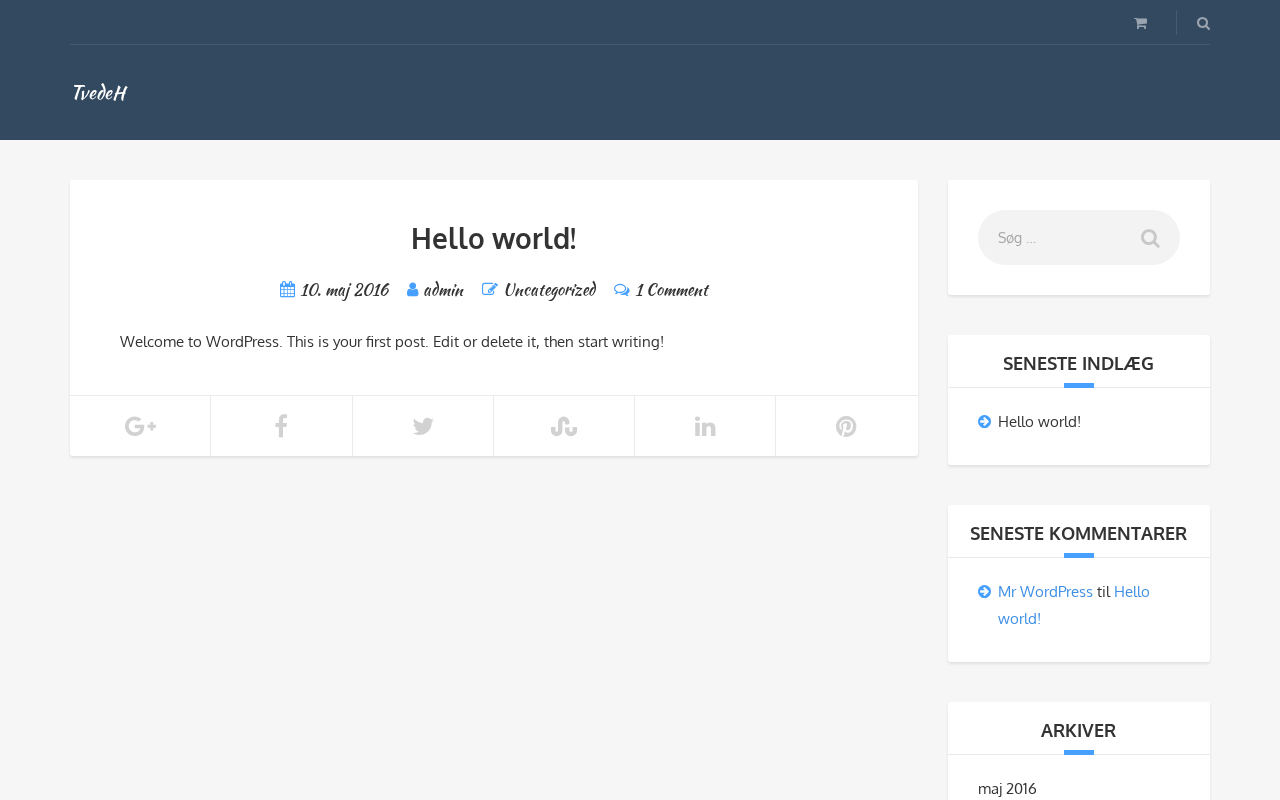Open the admin author link
Screen dimensions: 1280x800
pyautogui.click(x=443, y=290)
